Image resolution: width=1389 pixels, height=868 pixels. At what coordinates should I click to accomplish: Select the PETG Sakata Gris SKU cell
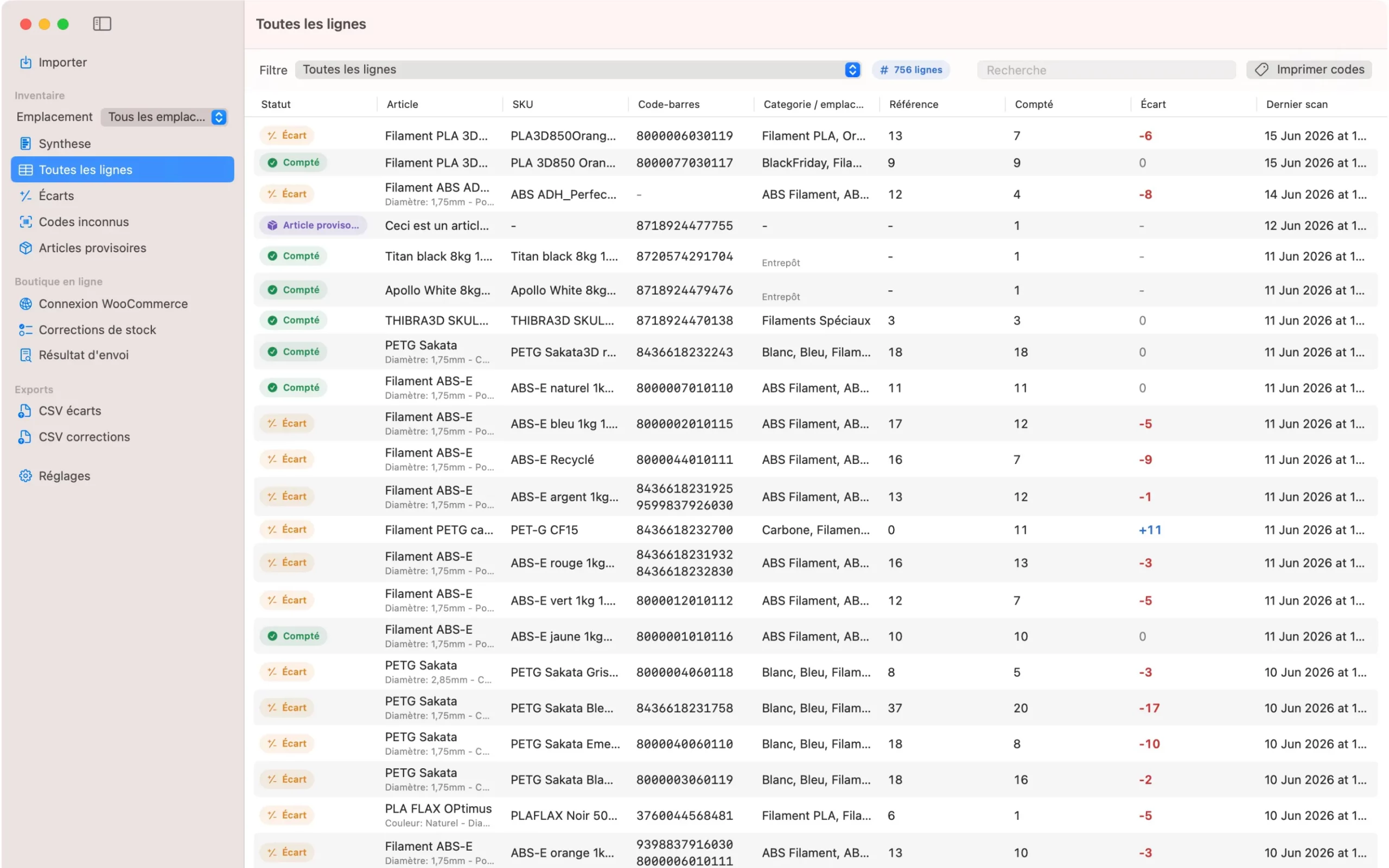[564, 672]
